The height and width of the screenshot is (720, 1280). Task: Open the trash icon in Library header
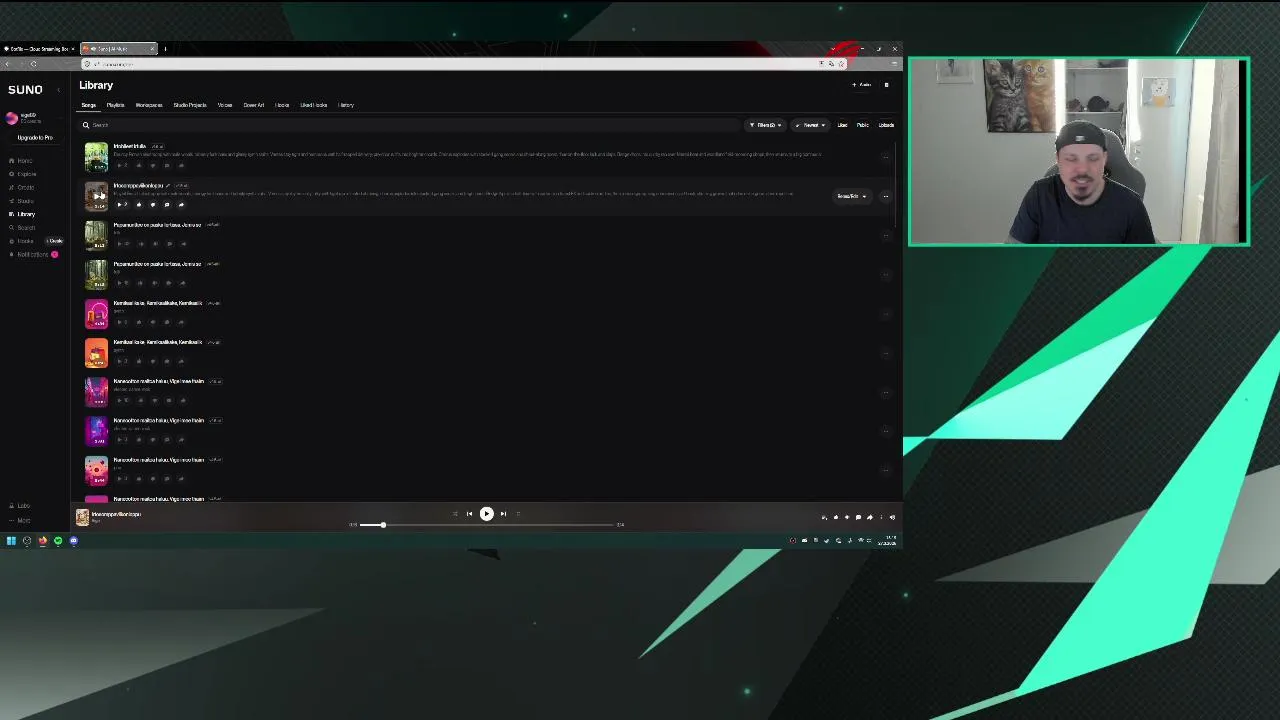886,85
